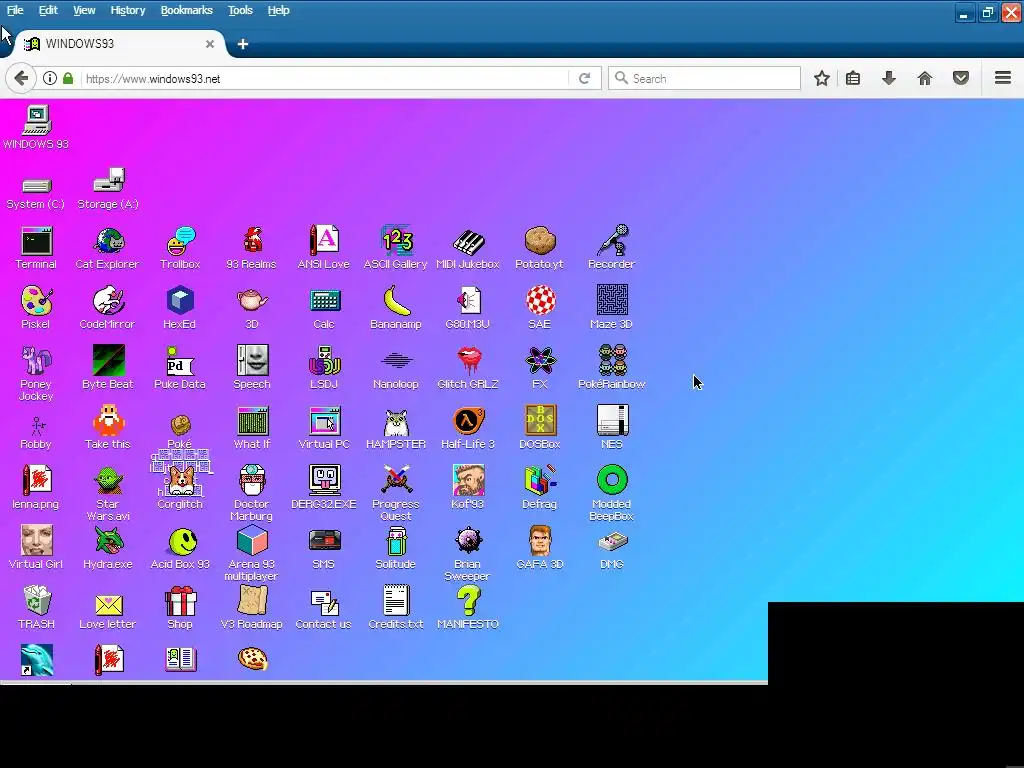Image resolution: width=1024 pixels, height=768 pixels.
Task: Open the Speech icon
Action: pyautogui.click(x=252, y=368)
